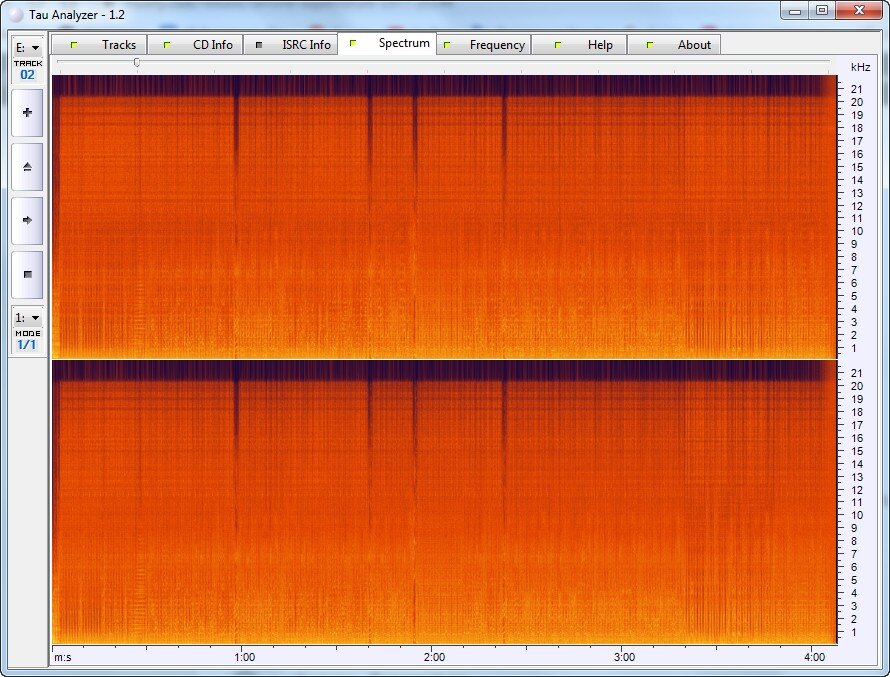Eject the disc with the eject button
Viewport: 890px width, 677px height.
pyautogui.click(x=27, y=167)
